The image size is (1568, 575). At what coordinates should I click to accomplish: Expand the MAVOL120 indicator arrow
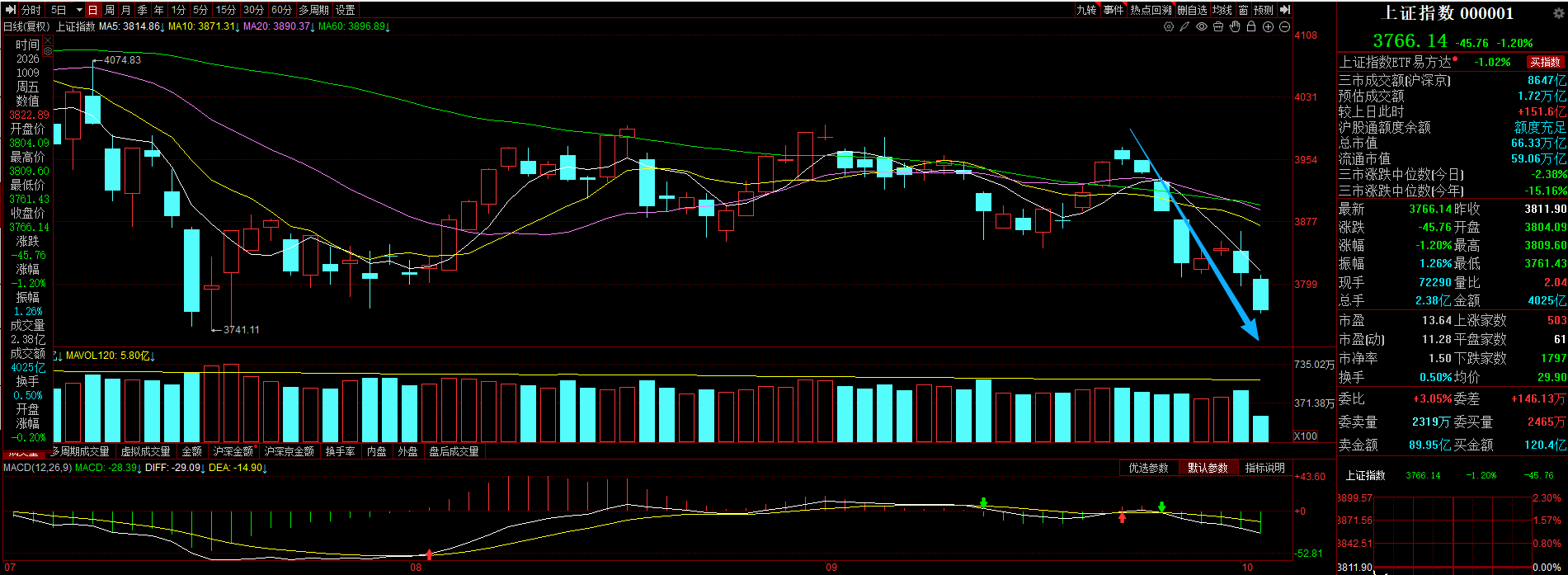tap(153, 356)
